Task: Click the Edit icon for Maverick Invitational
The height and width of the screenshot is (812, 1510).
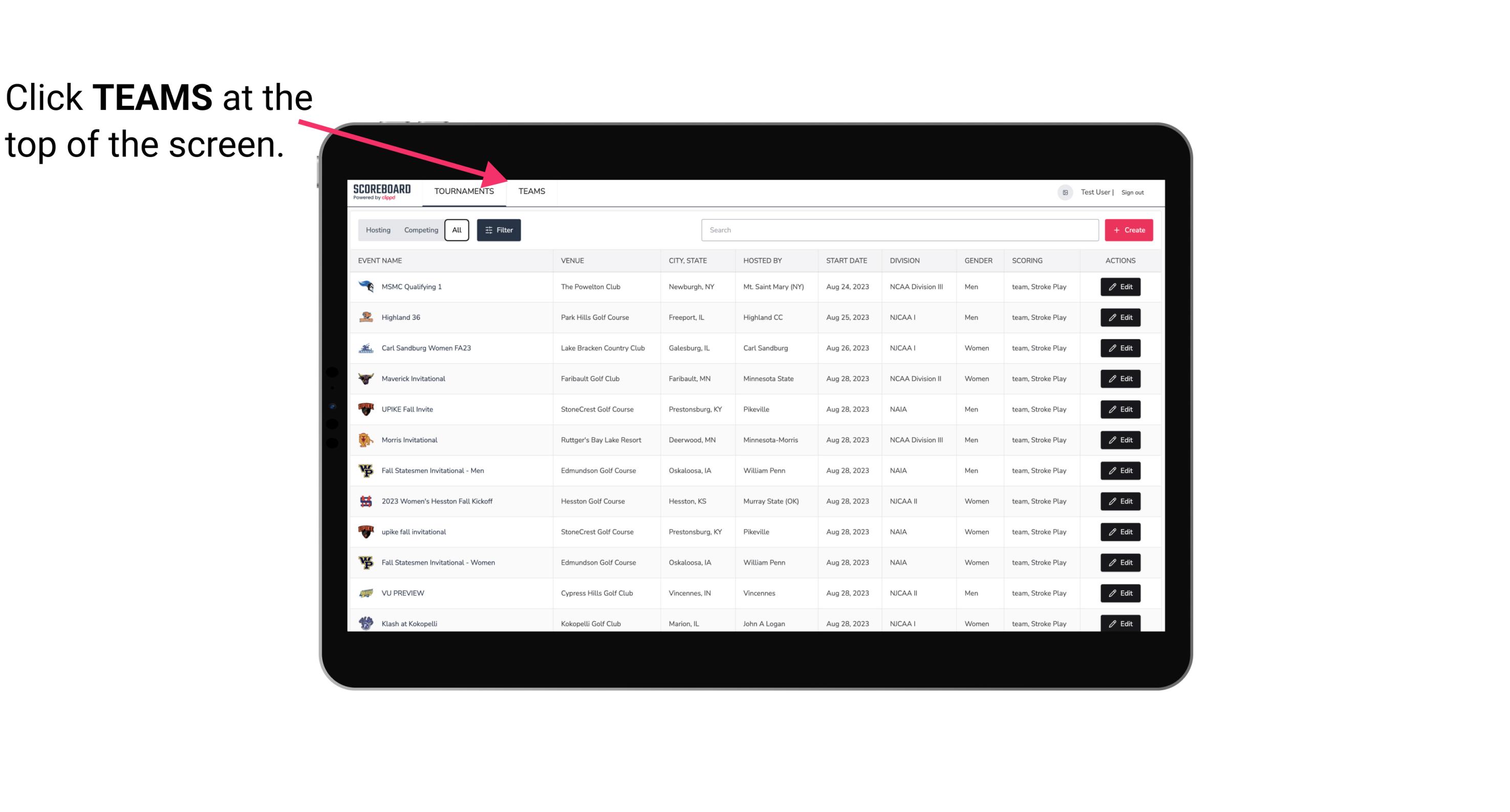Action: pos(1121,378)
